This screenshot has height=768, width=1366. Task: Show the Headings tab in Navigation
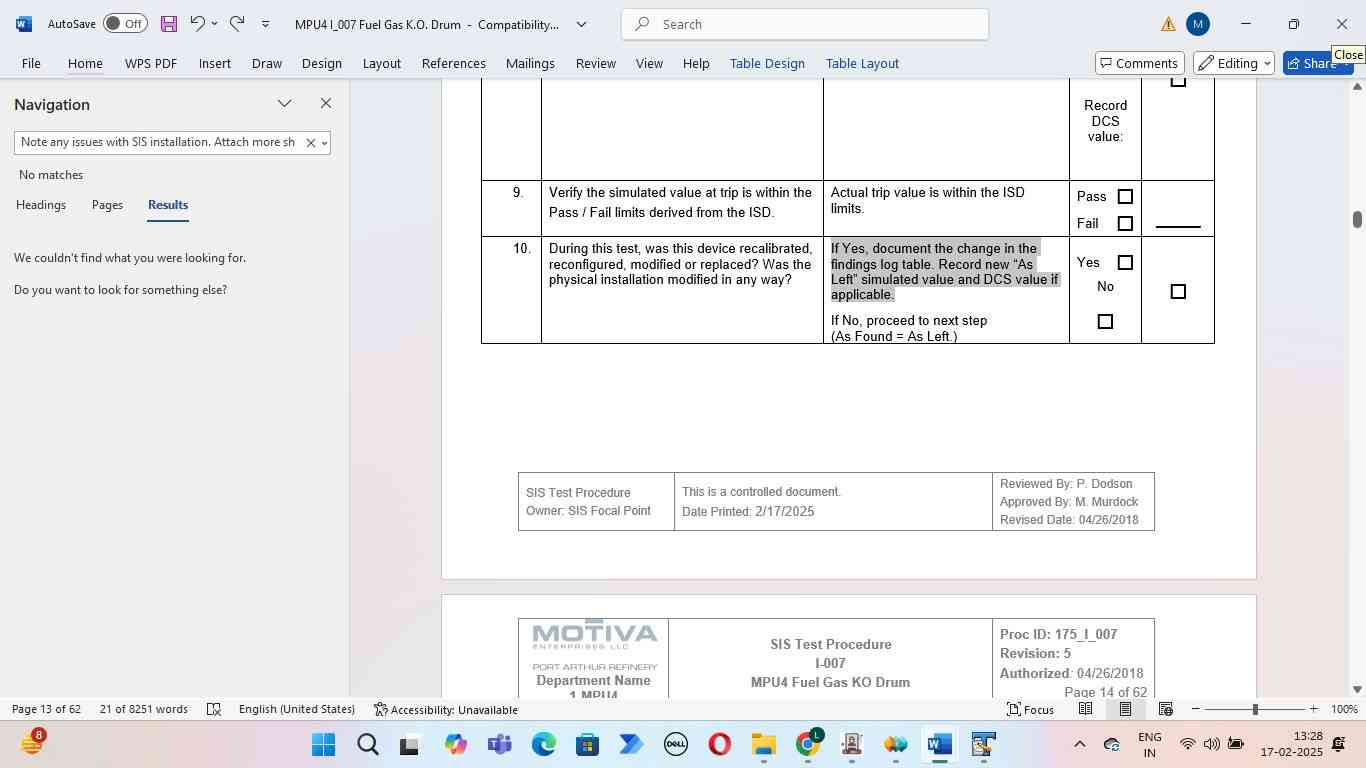(x=41, y=205)
